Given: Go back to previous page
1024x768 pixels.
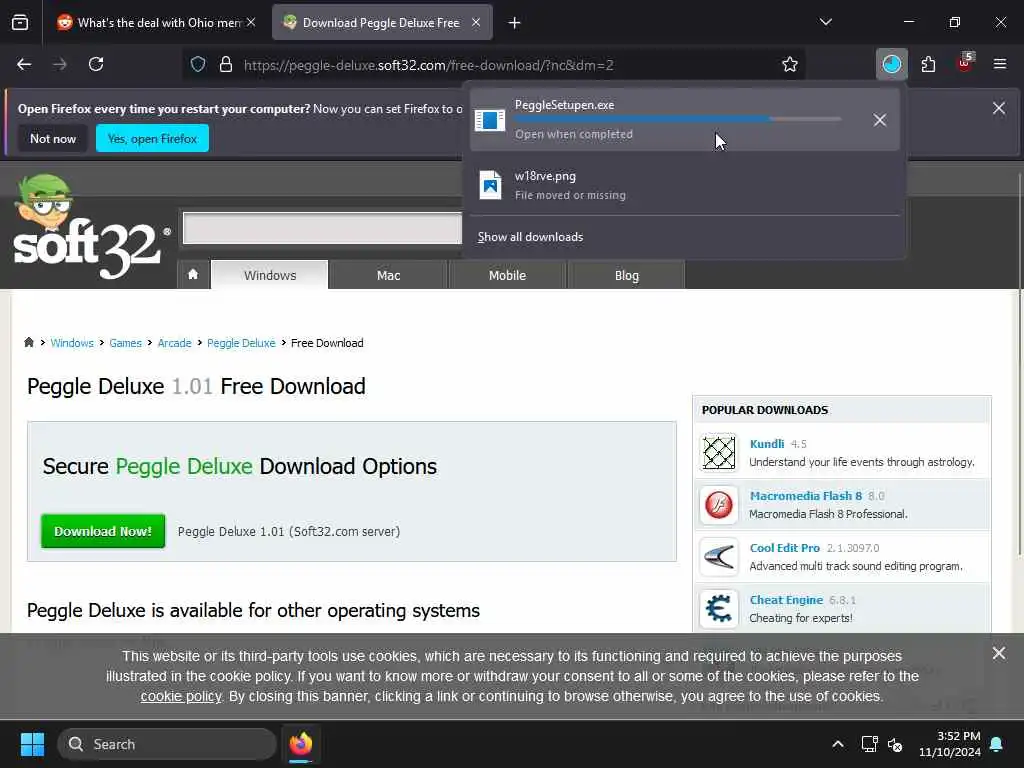Looking at the screenshot, I should [24, 64].
